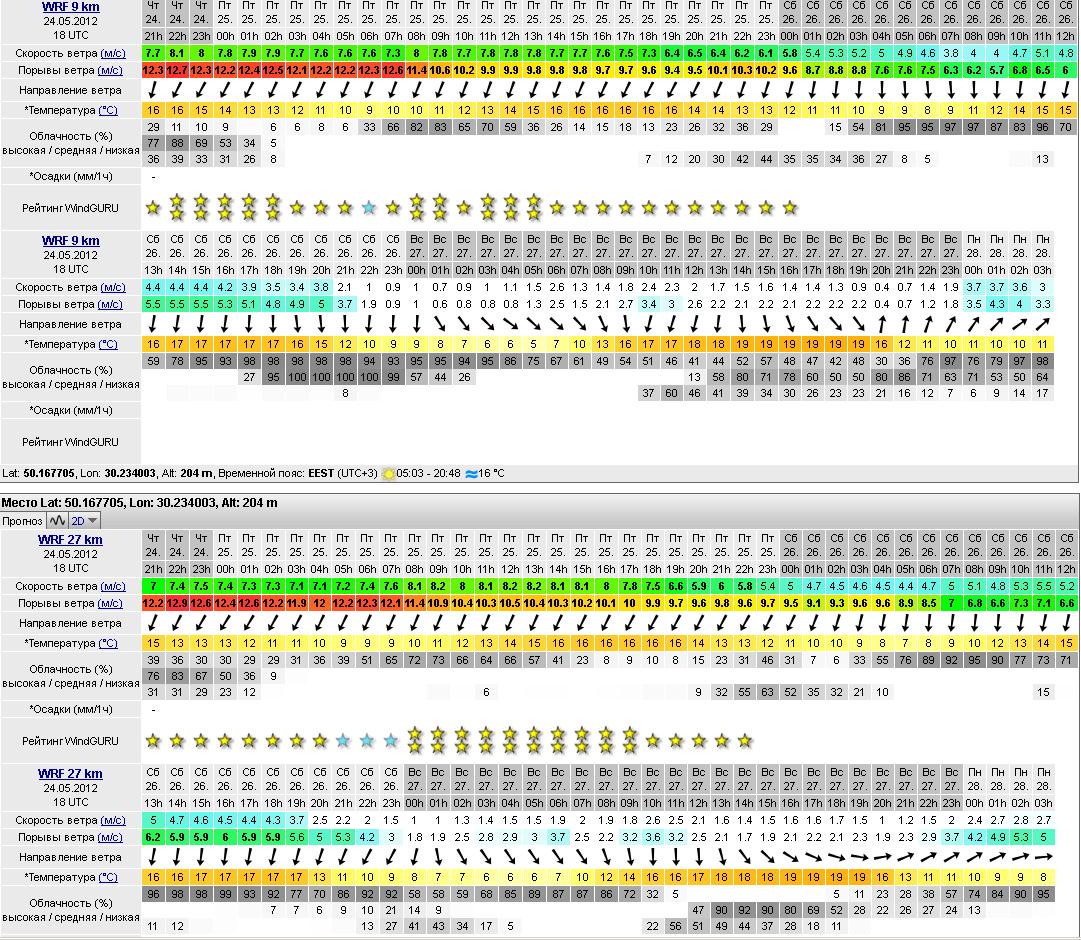This screenshot has width=1081, height=940.
Task: Open the bottom WRF 27 km link starting Сб 13h
Action: (70, 774)
